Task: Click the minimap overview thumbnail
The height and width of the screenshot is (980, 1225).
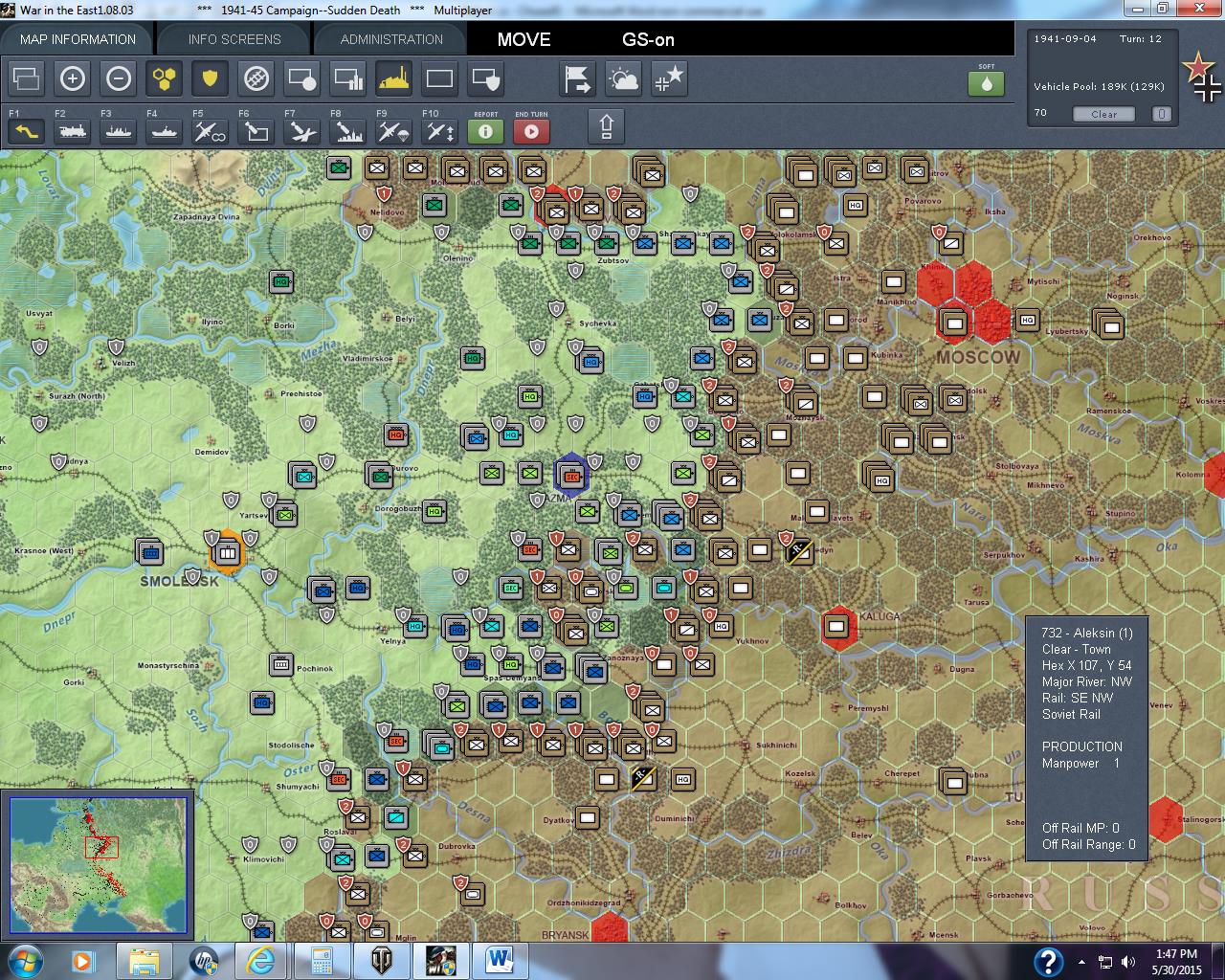Action: click(98, 865)
